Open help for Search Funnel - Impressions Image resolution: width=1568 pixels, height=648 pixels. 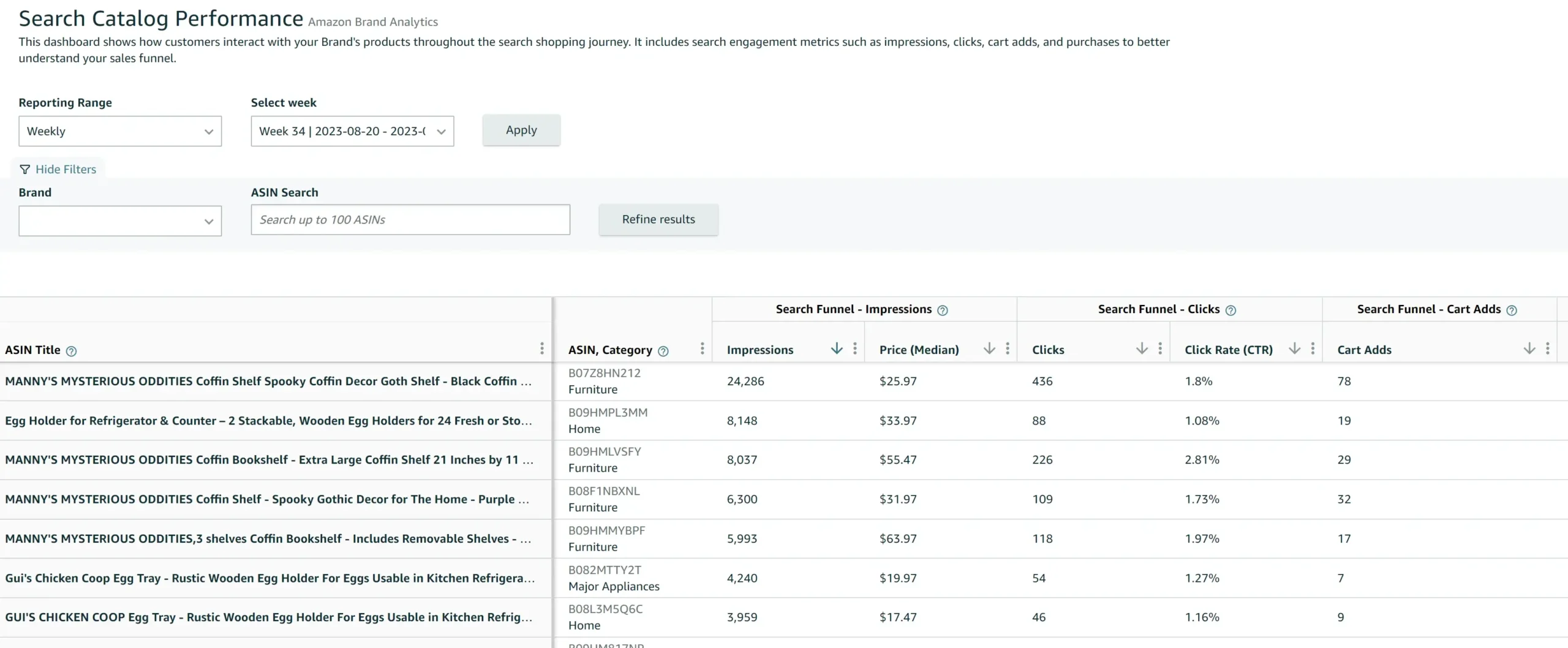[942, 310]
